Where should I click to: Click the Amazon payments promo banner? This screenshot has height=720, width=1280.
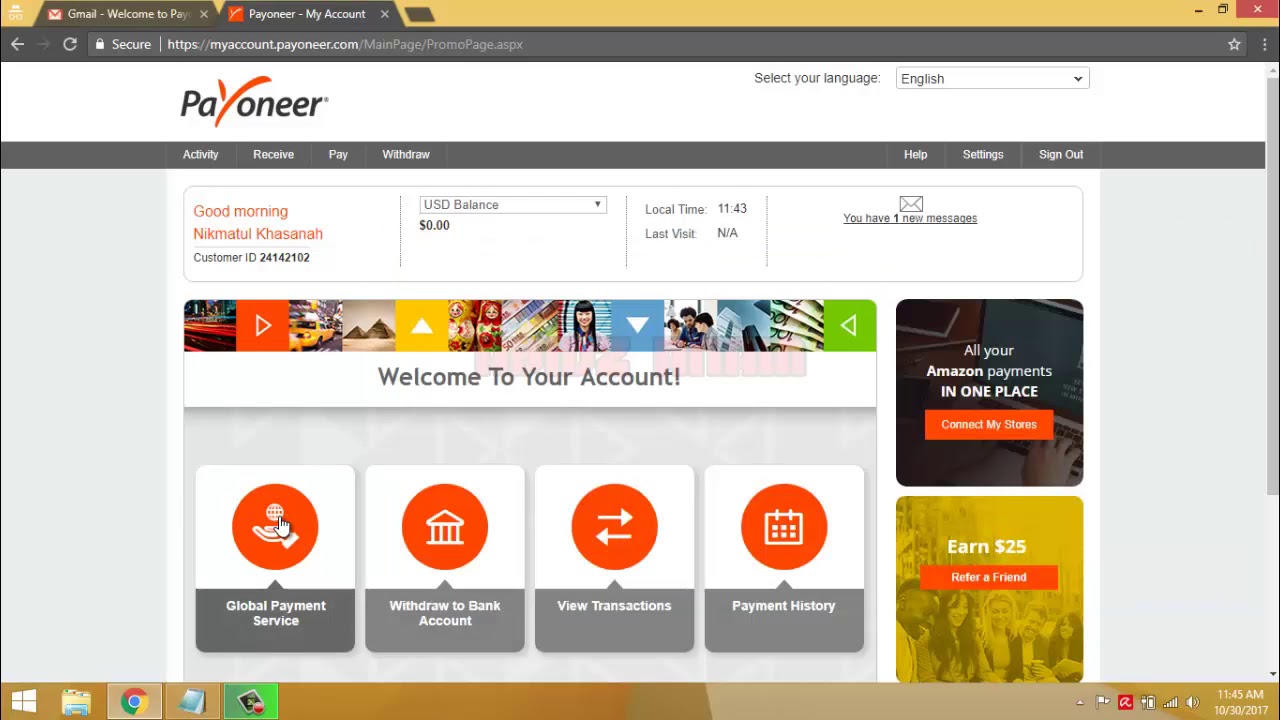pyautogui.click(x=989, y=393)
